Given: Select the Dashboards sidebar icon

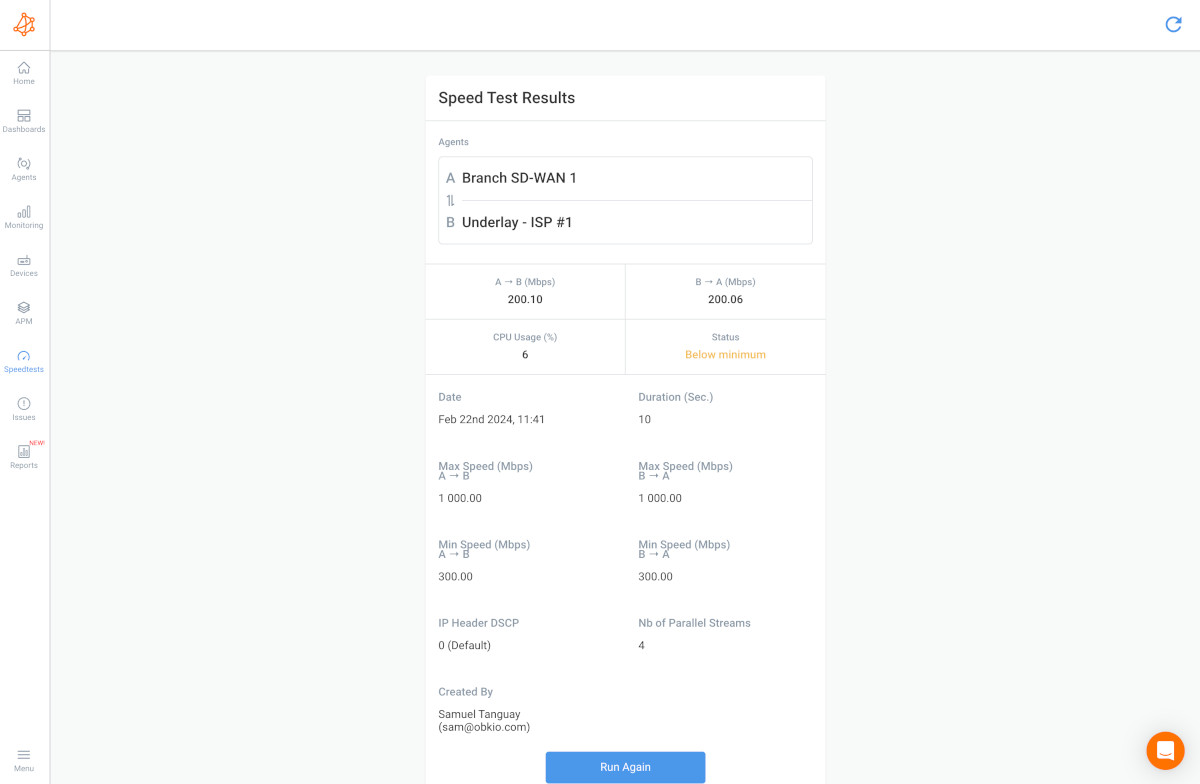Looking at the screenshot, I should (x=23, y=120).
